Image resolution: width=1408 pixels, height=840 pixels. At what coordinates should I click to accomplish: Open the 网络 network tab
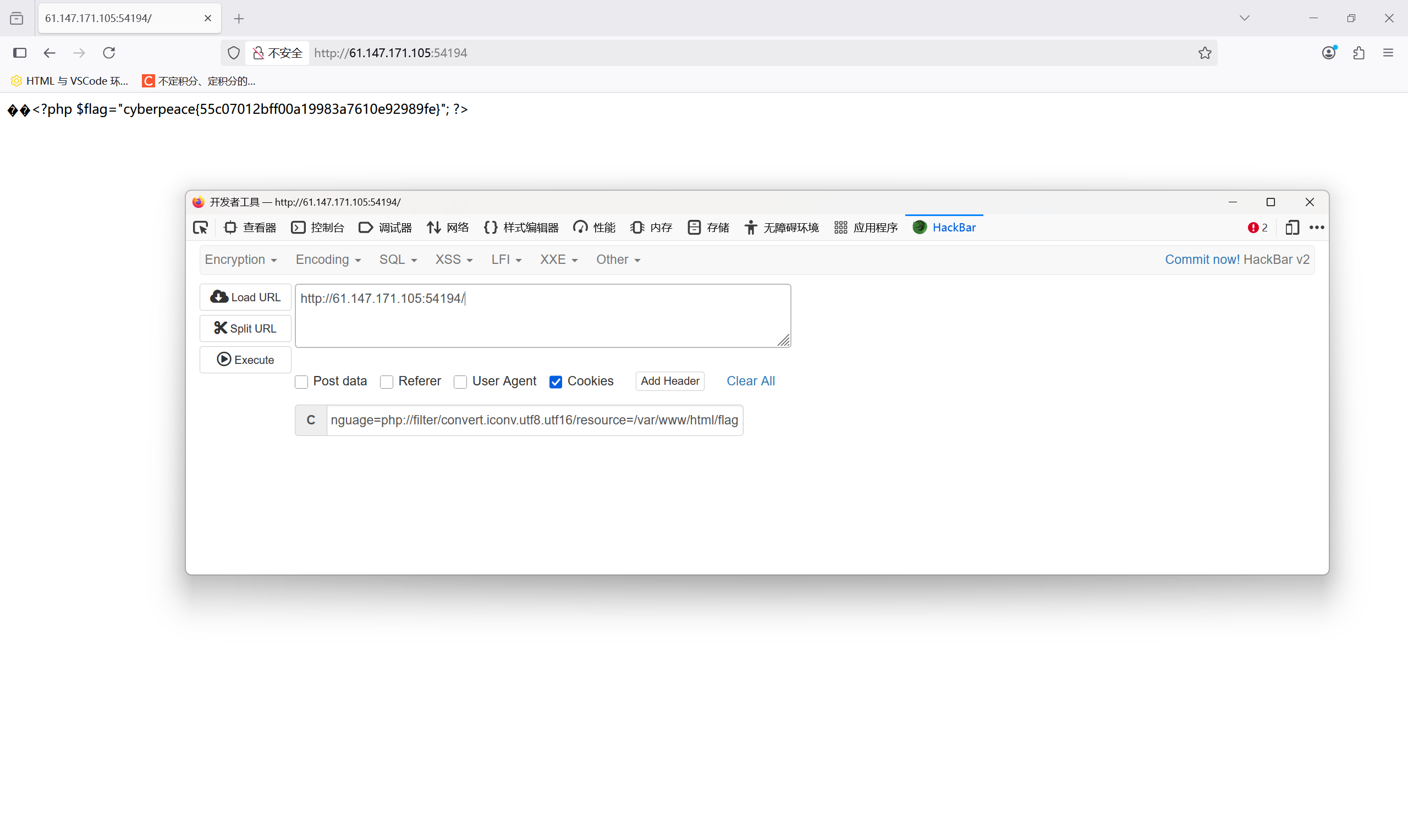click(x=448, y=228)
